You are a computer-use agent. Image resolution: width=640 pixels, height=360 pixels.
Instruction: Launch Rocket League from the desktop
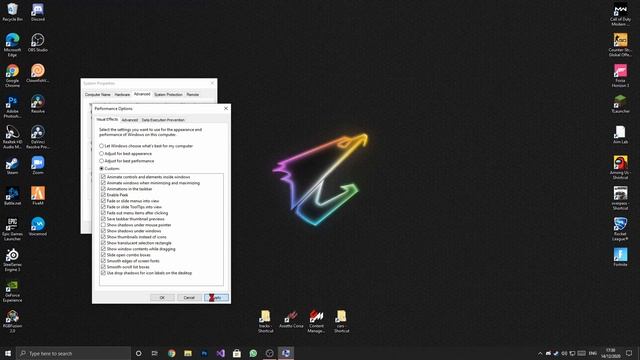[x=620, y=229]
